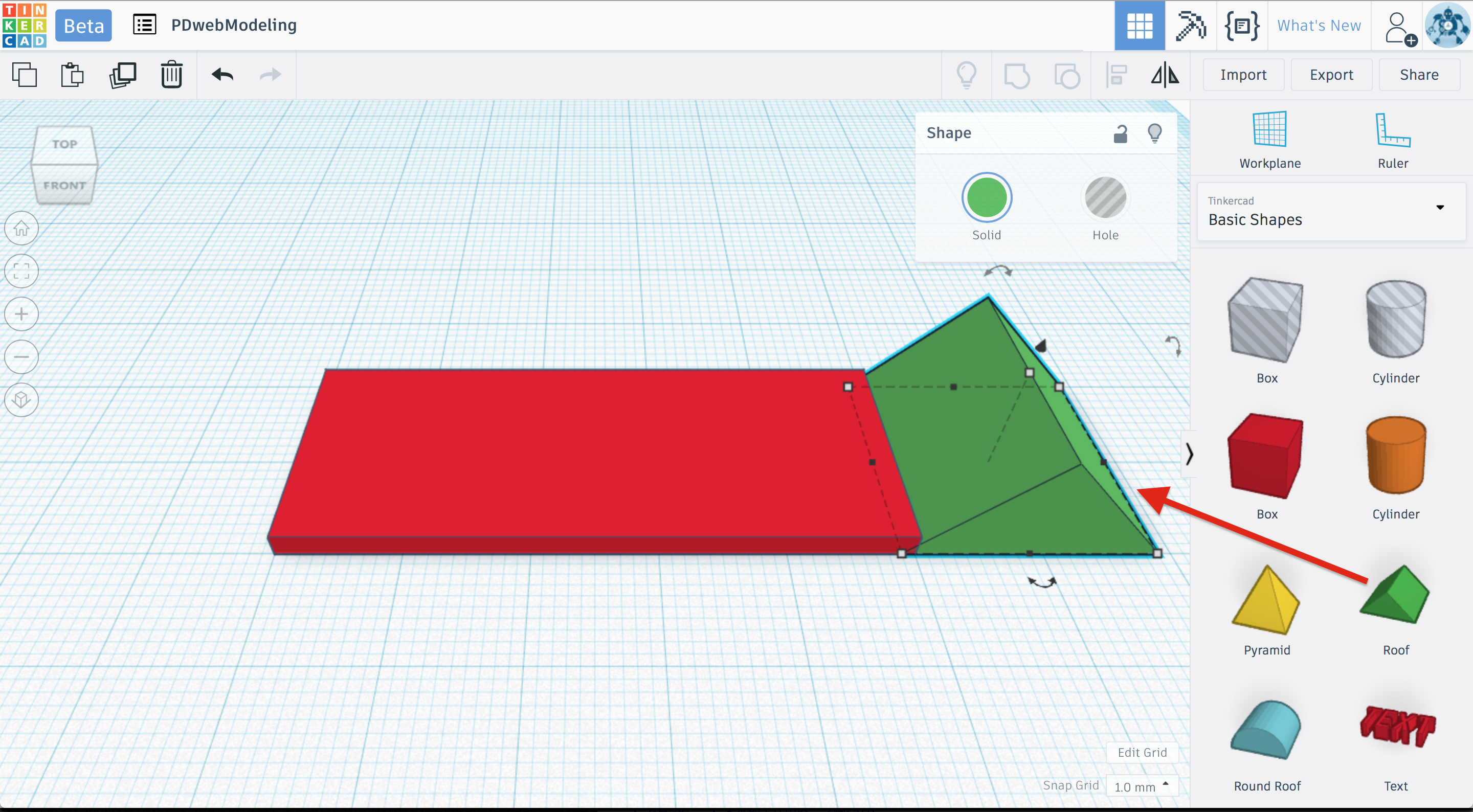The width and height of the screenshot is (1473, 812).
Task: Click the Mirror tool icon
Action: (x=1165, y=75)
